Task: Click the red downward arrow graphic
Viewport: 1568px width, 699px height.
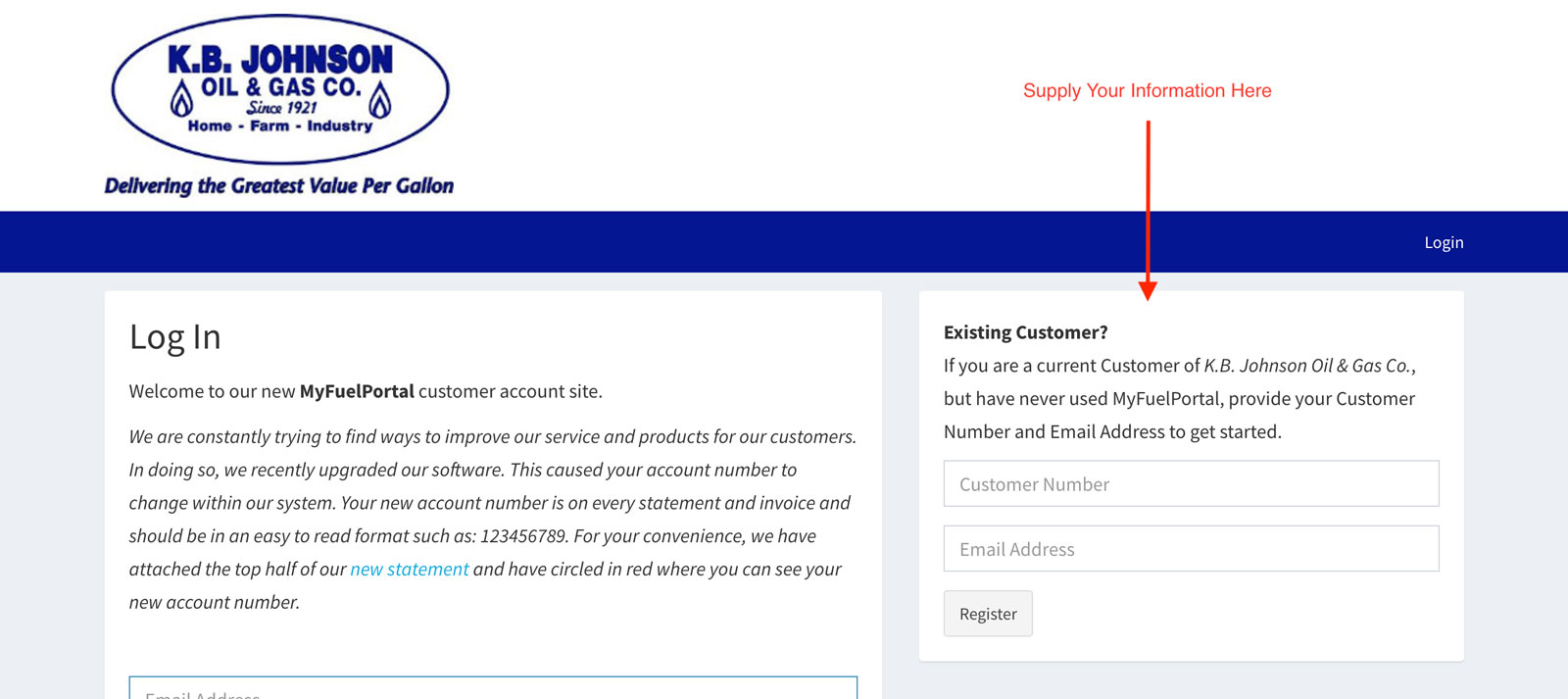Action: [1148, 210]
